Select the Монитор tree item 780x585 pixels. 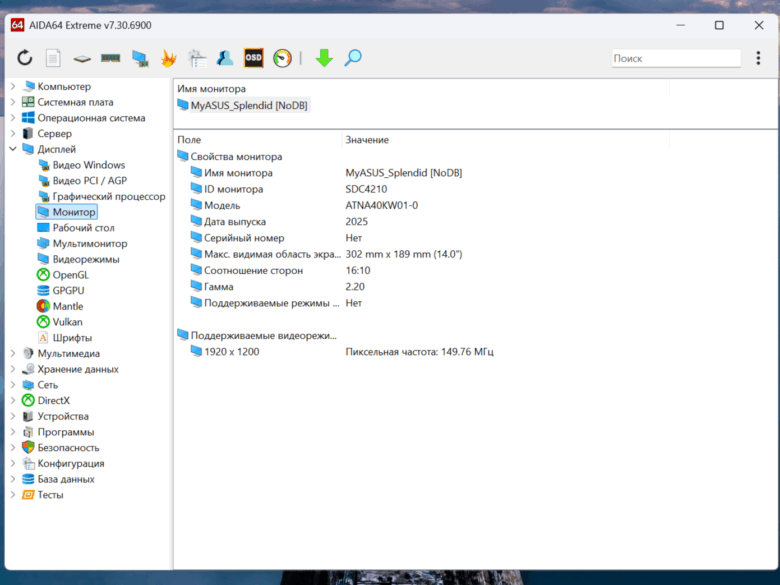[67, 212]
